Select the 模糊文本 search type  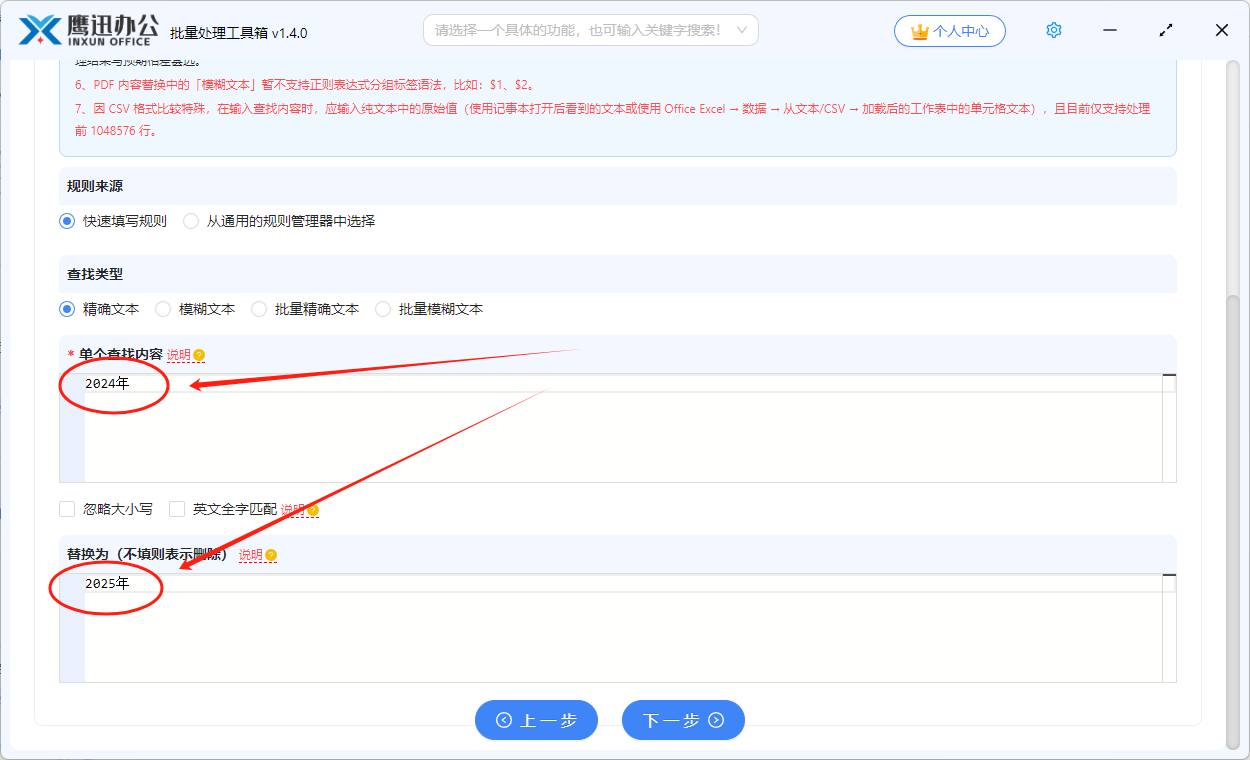[162, 309]
